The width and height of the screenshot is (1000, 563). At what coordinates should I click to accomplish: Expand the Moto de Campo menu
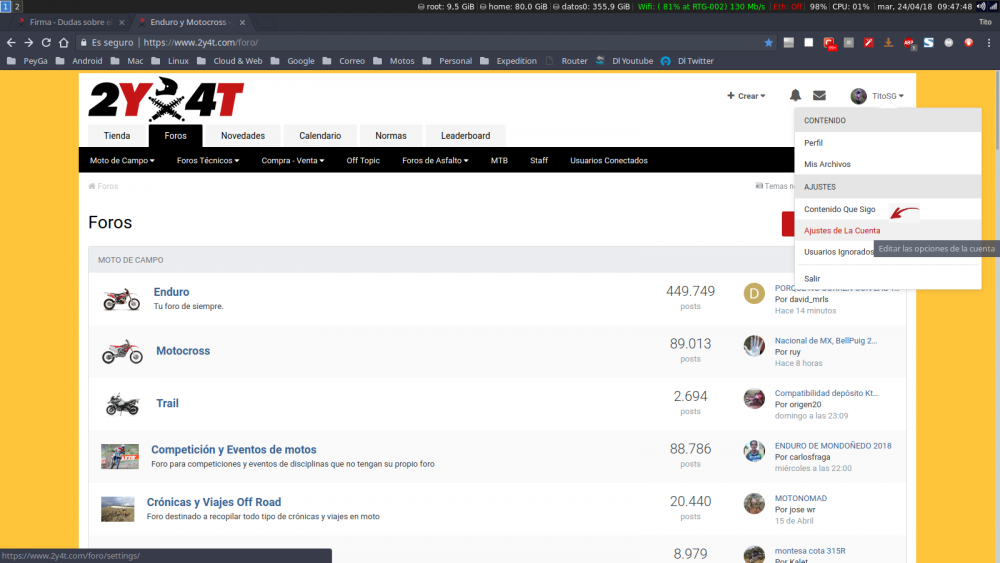(x=122, y=161)
